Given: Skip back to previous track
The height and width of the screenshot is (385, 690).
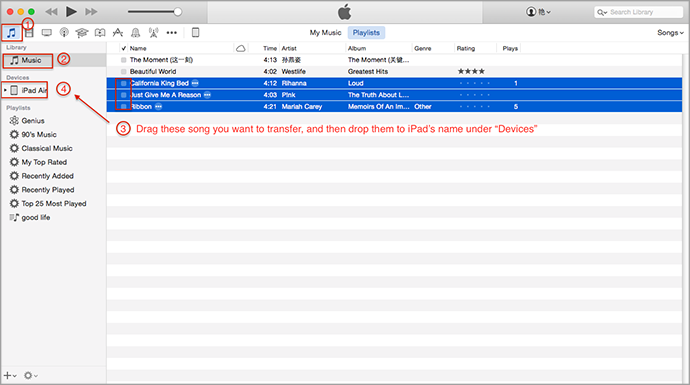Looking at the screenshot, I should click(x=51, y=12).
